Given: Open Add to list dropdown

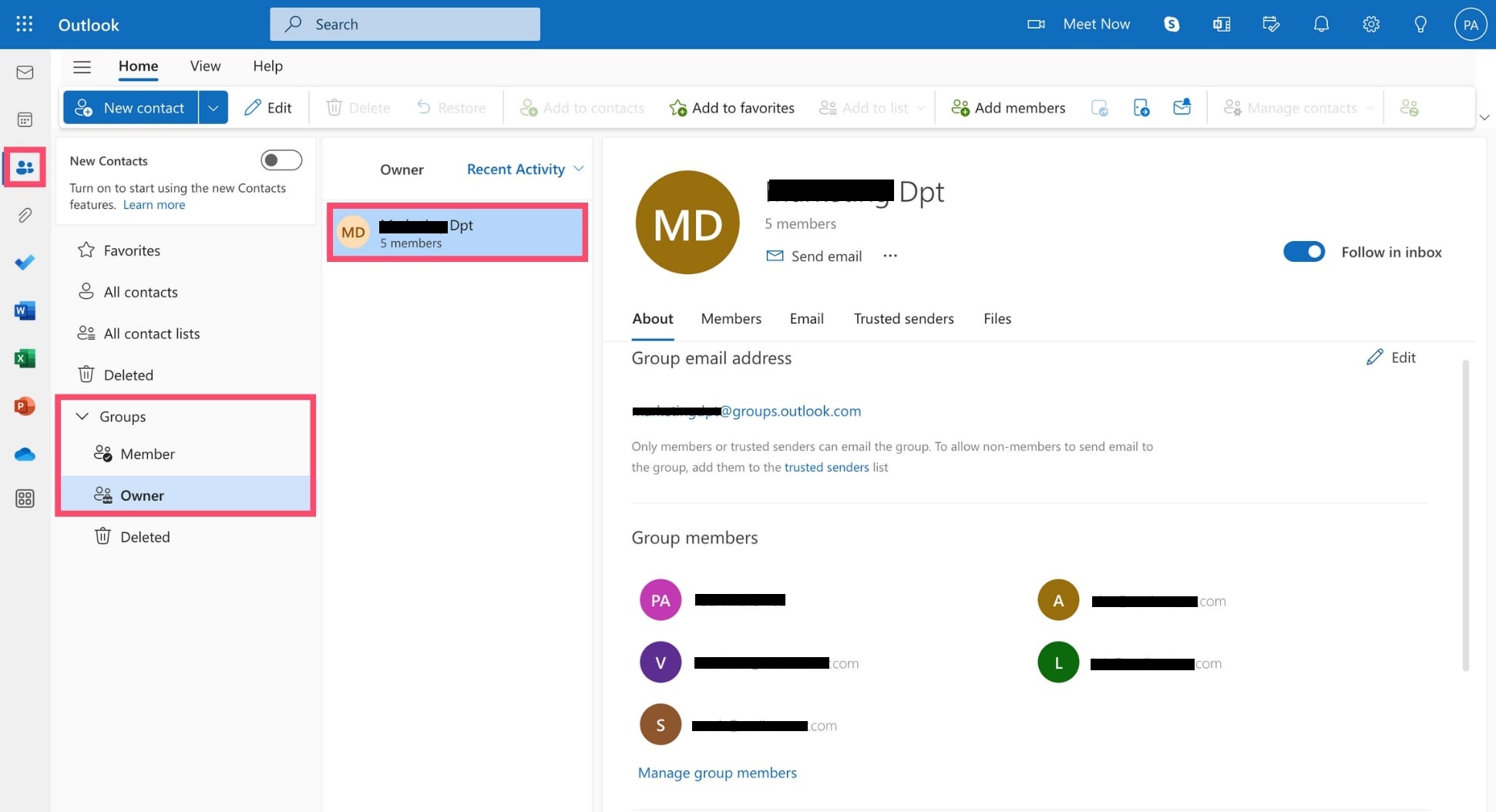Looking at the screenshot, I should [x=872, y=108].
